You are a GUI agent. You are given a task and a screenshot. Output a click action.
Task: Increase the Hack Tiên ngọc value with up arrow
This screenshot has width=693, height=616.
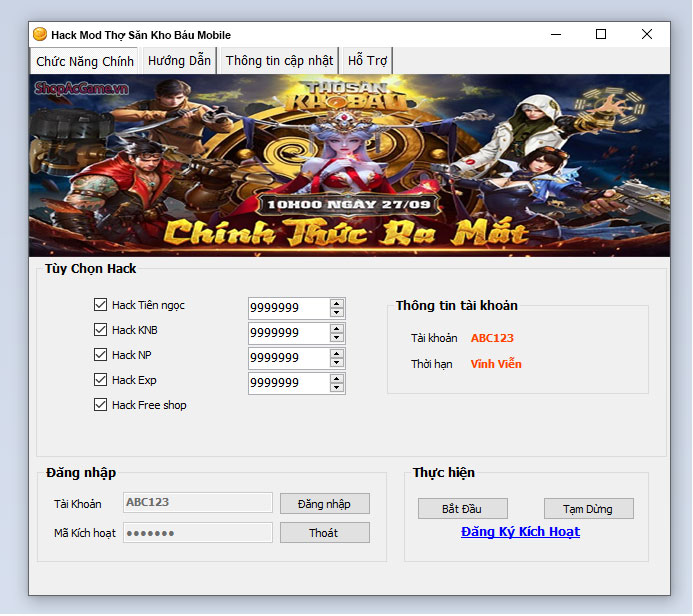click(x=337, y=303)
